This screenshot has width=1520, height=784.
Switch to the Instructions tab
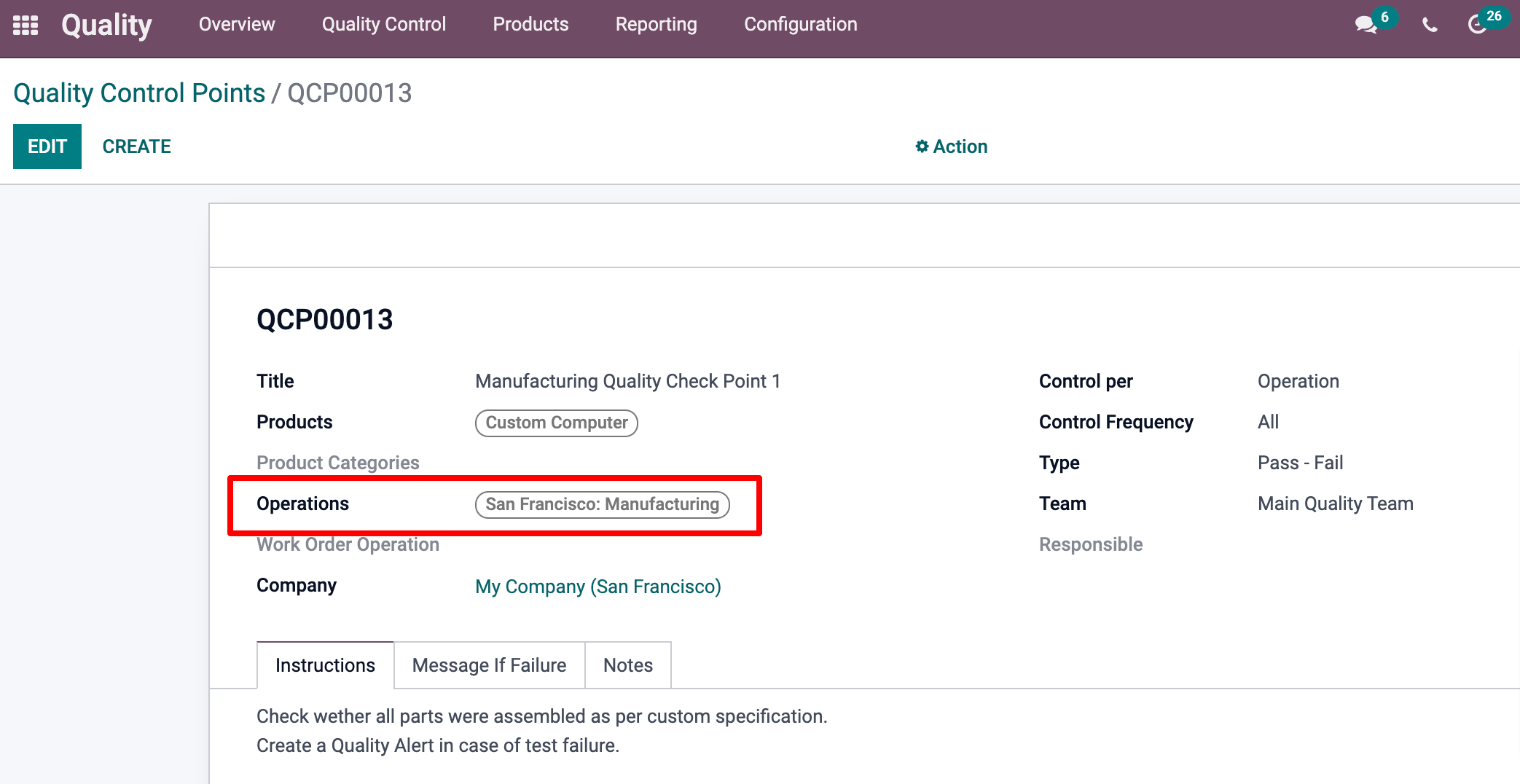(x=325, y=665)
